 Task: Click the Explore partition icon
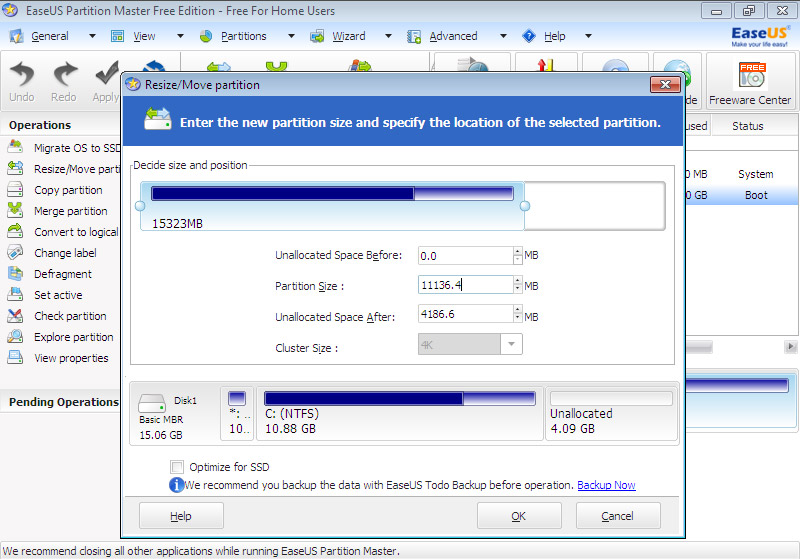tap(15, 337)
